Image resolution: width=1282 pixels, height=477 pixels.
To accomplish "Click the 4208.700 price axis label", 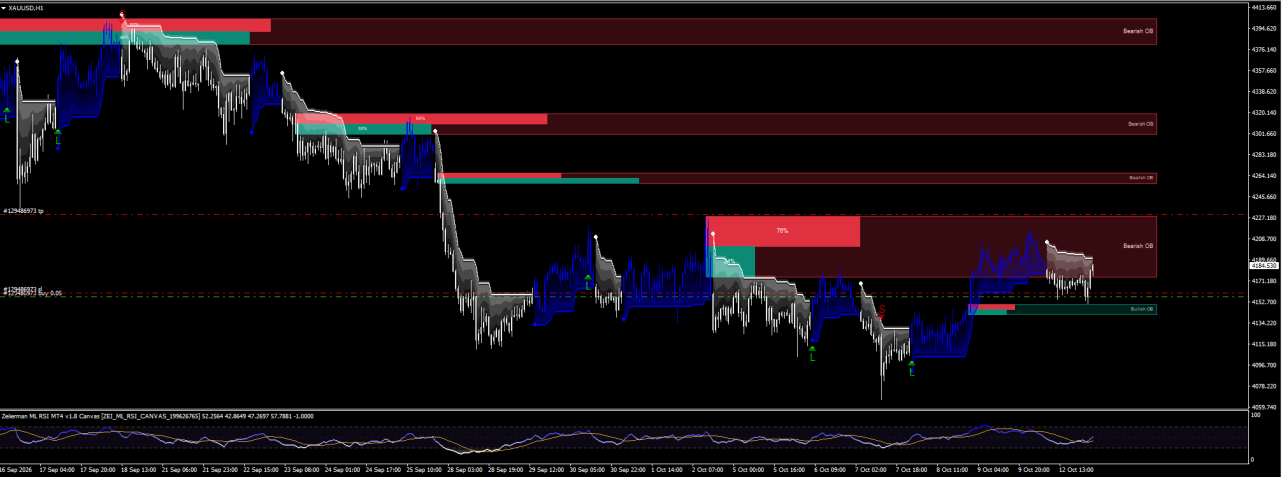I will [1265, 239].
